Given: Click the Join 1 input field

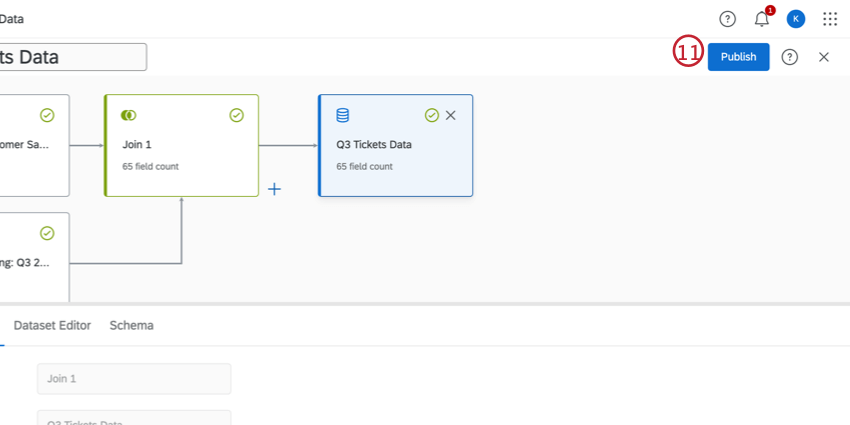Looking at the screenshot, I should pyautogui.click(x=134, y=379).
